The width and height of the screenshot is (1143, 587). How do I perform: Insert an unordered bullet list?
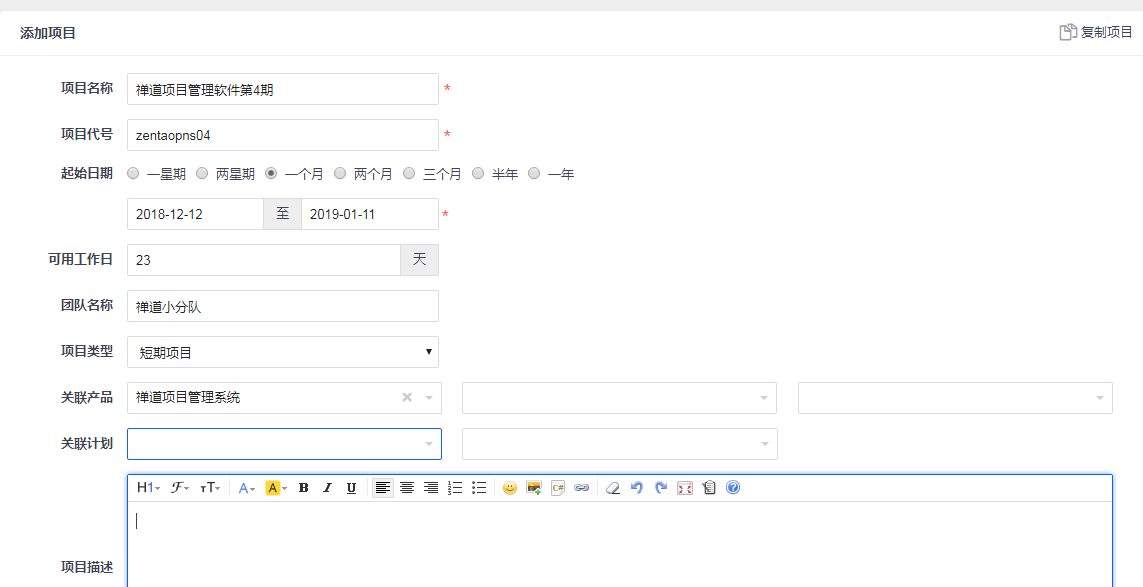[x=479, y=488]
